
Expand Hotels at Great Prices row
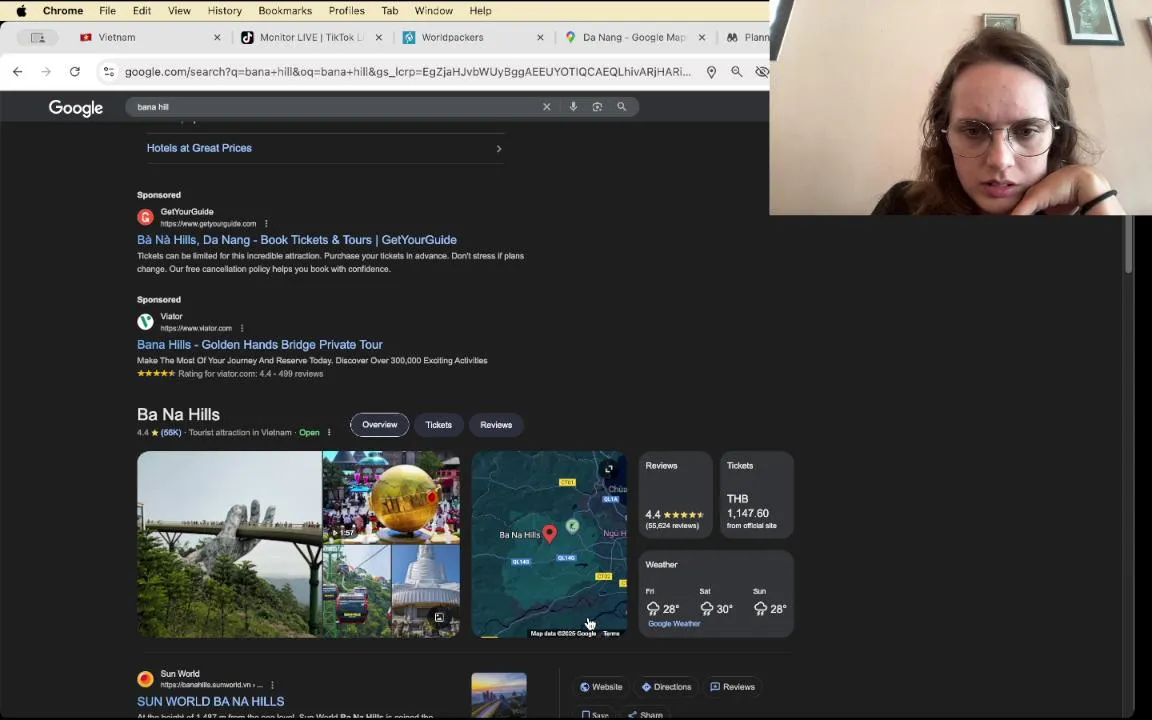325,148
